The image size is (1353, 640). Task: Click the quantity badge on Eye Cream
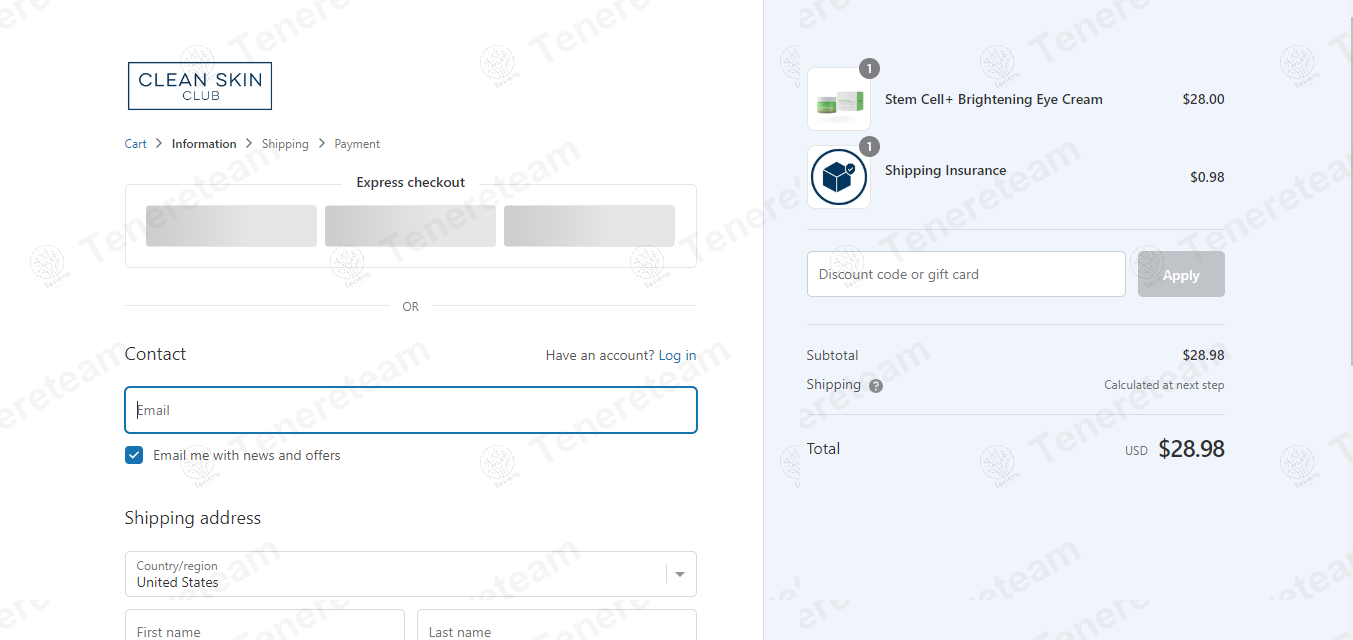(870, 69)
